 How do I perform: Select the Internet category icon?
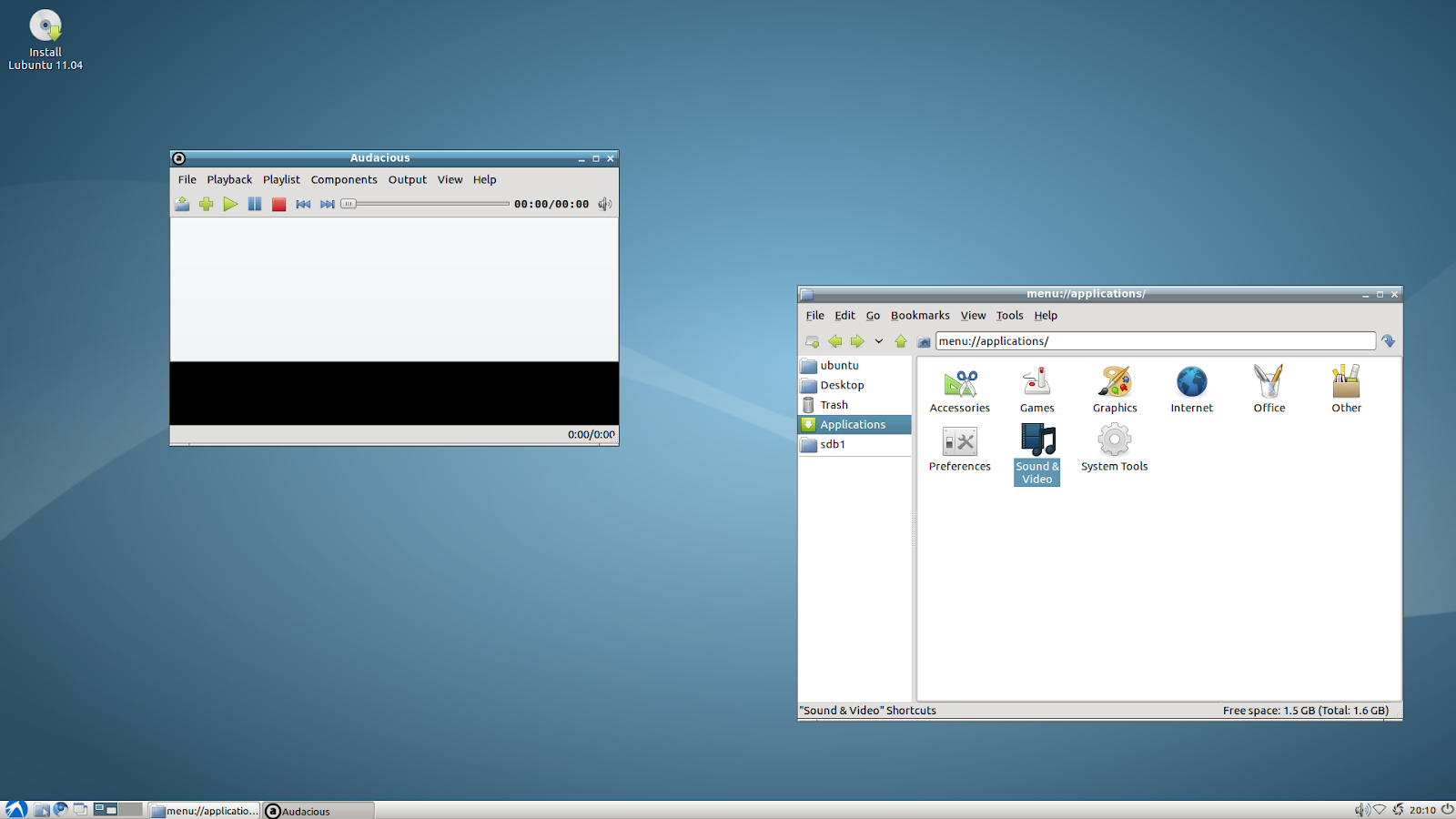pos(1192,389)
